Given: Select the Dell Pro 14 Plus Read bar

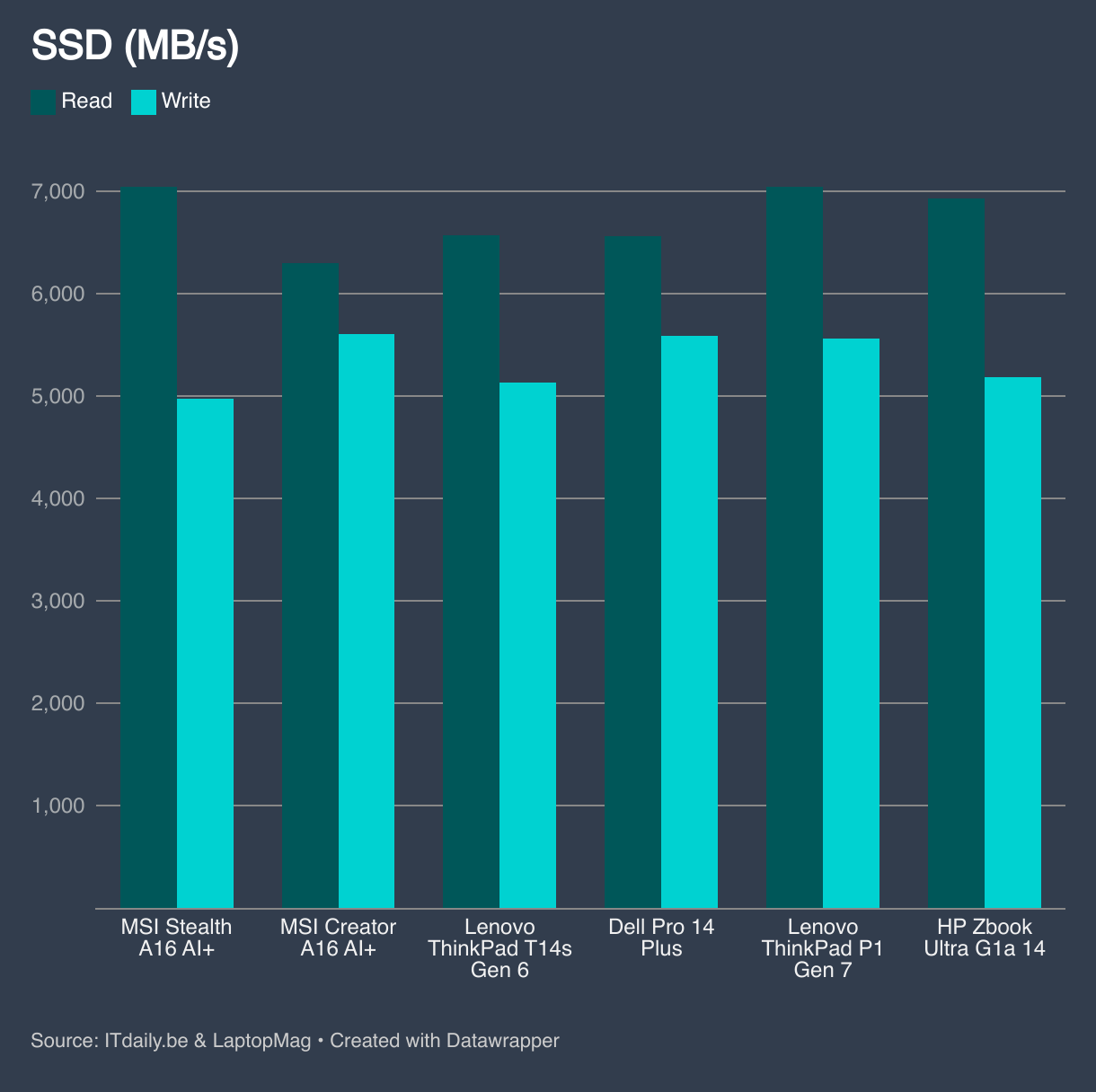Looking at the screenshot, I should tap(633, 572).
